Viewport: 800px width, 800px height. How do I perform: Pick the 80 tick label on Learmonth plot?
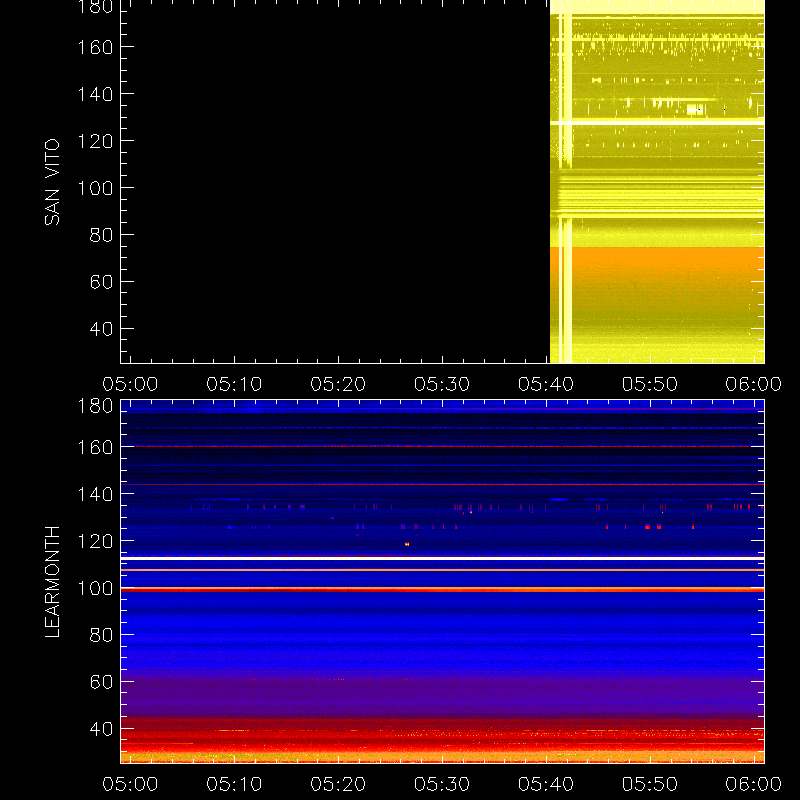(x=101, y=635)
